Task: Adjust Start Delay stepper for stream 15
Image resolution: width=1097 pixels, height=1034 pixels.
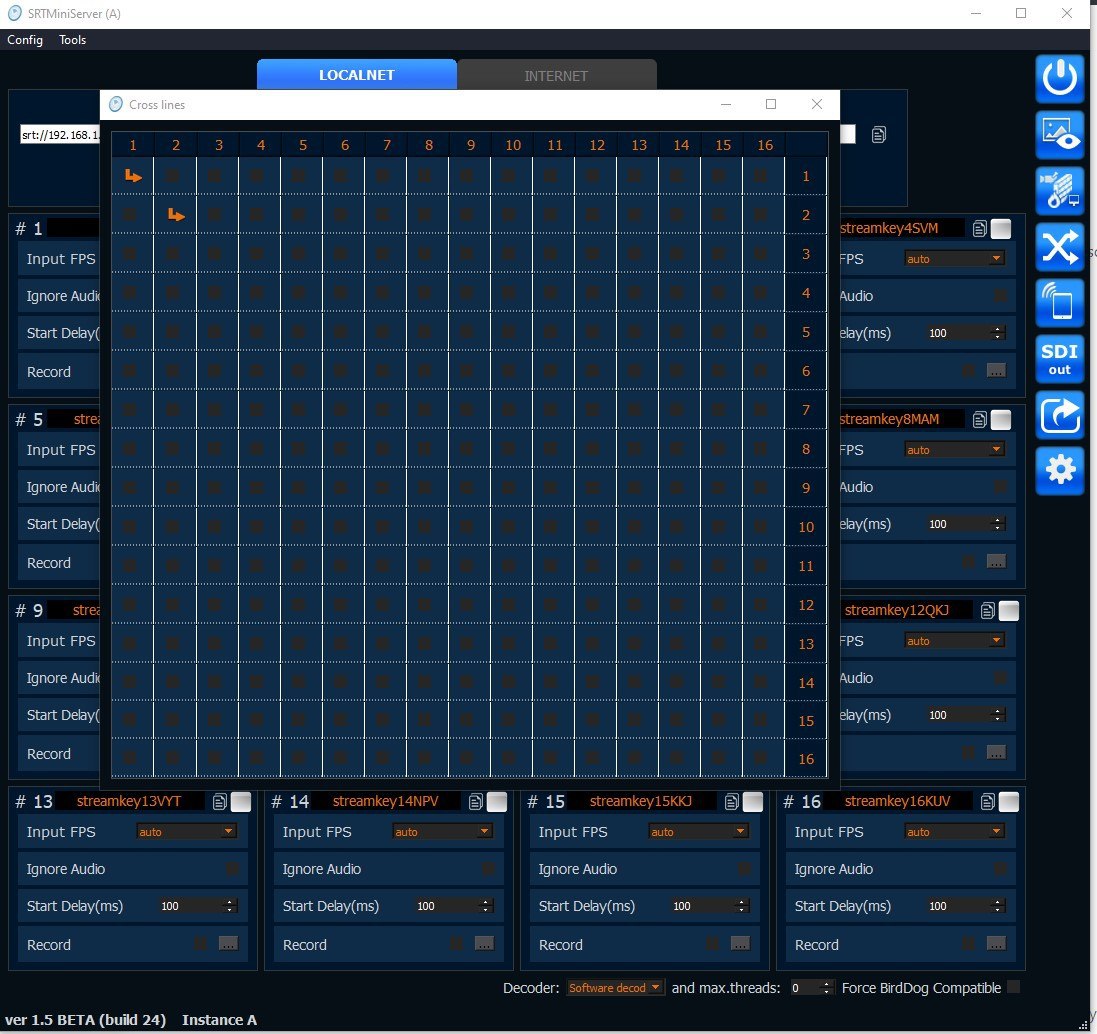Action: (741, 905)
